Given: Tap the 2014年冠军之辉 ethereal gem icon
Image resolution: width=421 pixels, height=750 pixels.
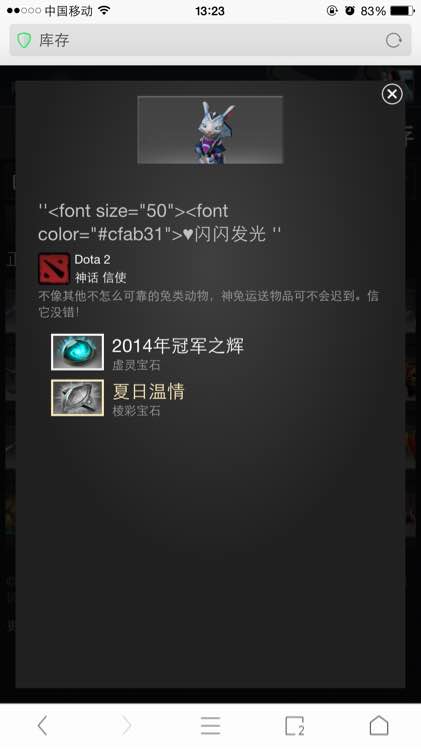Looking at the screenshot, I should coord(78,352).
